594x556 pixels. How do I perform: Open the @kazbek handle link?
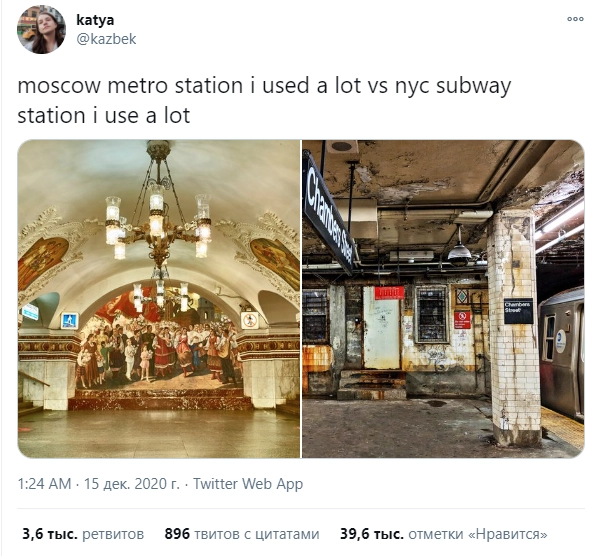tap(106, 39)
